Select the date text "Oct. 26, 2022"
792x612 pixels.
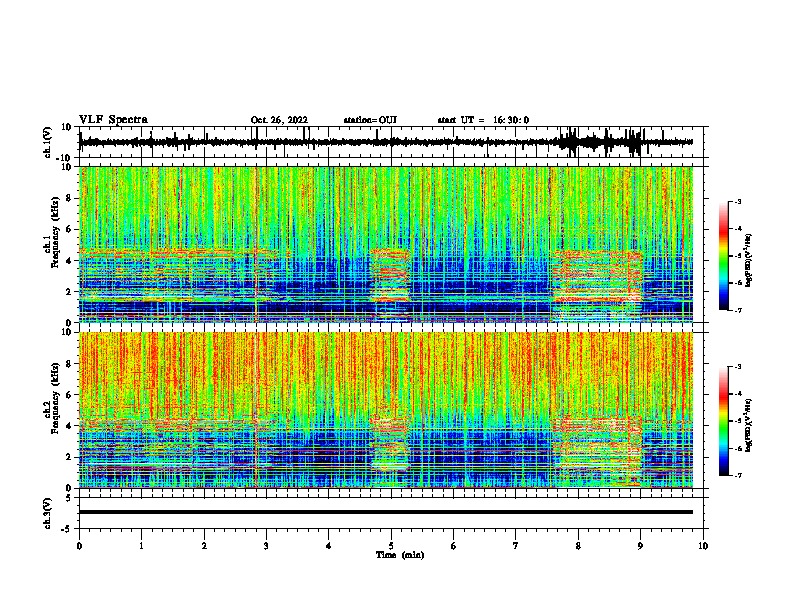pyautogui.click(x=279, y=120)
